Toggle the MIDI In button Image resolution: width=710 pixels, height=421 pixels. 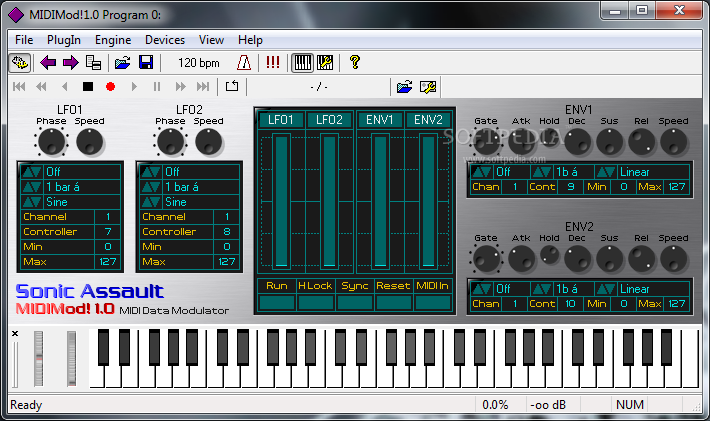click(432, 286)
